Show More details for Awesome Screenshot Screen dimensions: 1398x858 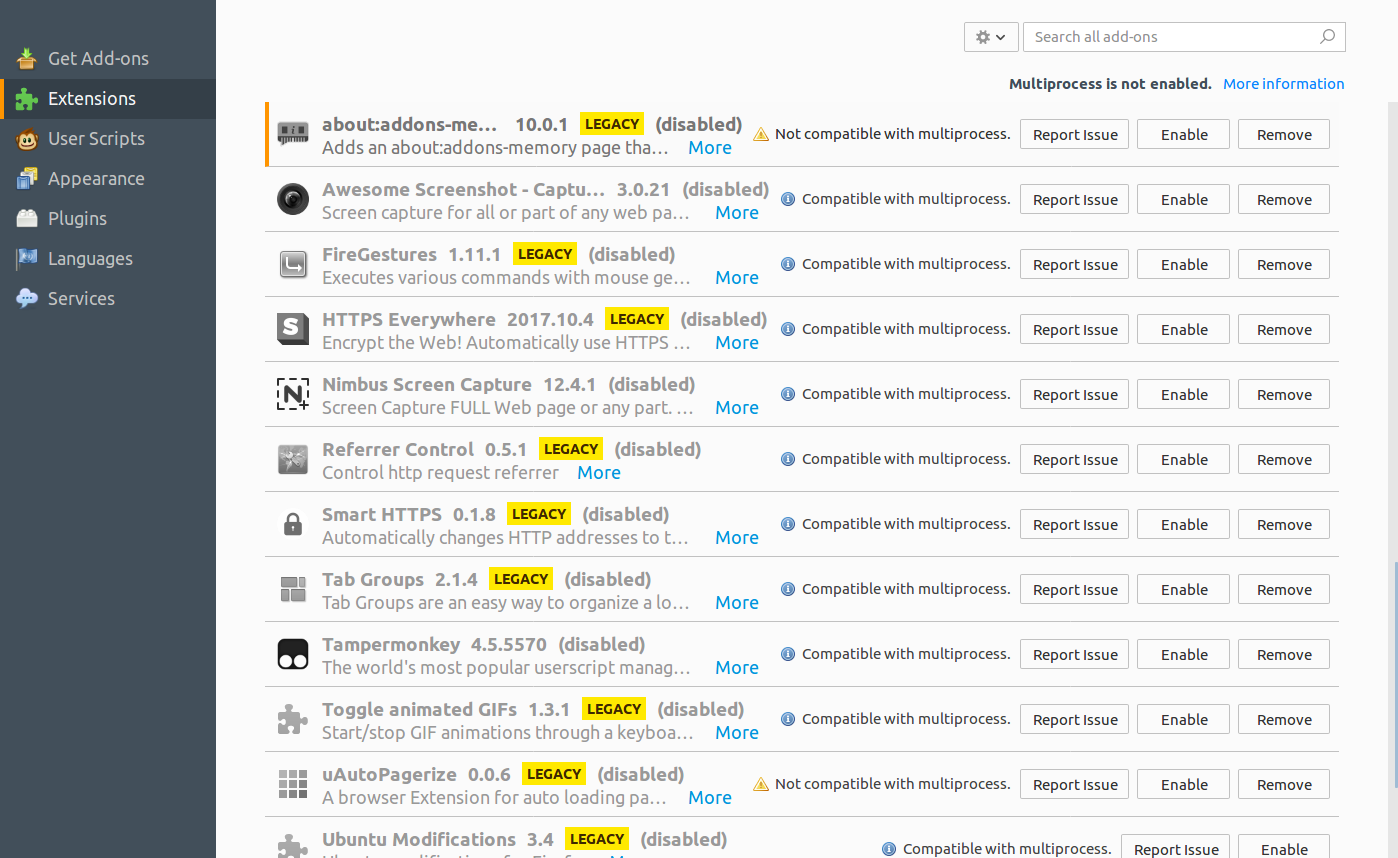pos(737,213)
